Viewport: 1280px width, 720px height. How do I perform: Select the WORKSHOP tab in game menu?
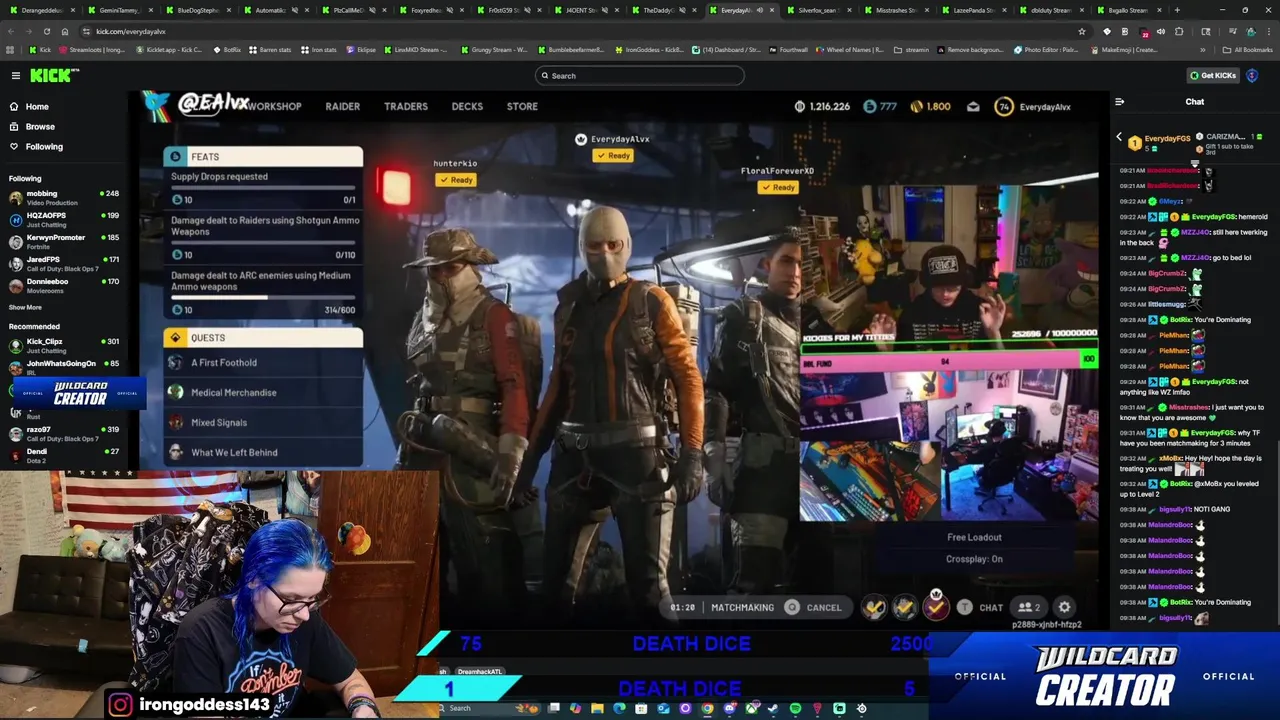click(274, 106)
